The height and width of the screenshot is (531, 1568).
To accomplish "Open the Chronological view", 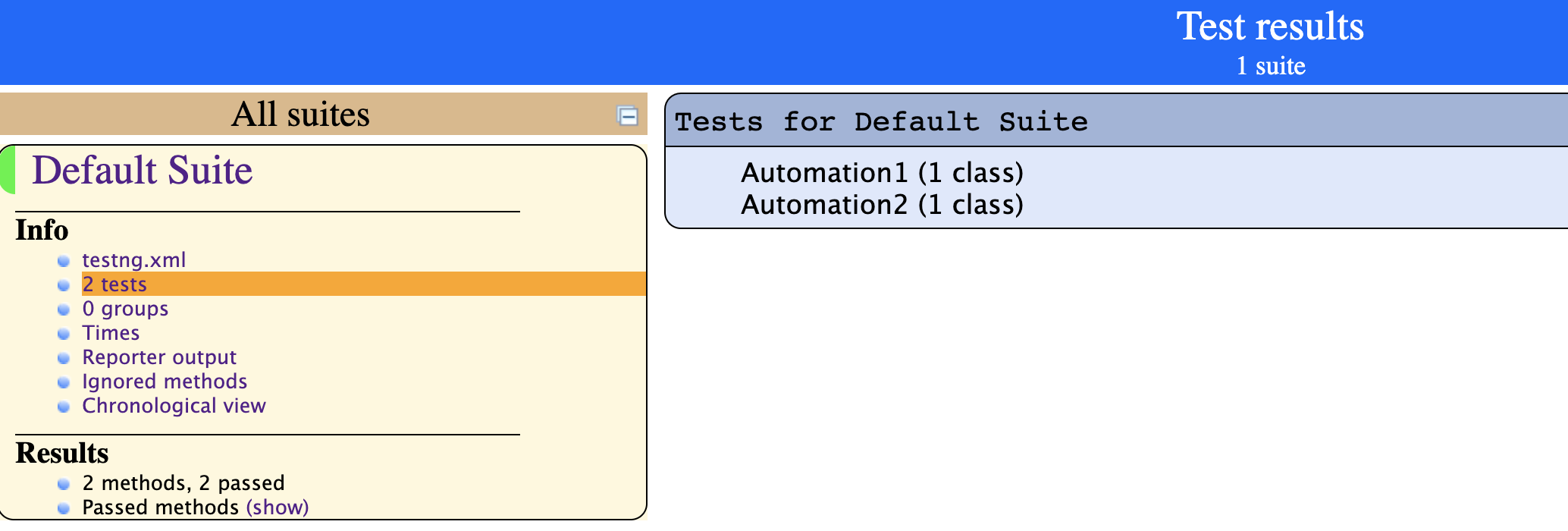I will point(174,406).
